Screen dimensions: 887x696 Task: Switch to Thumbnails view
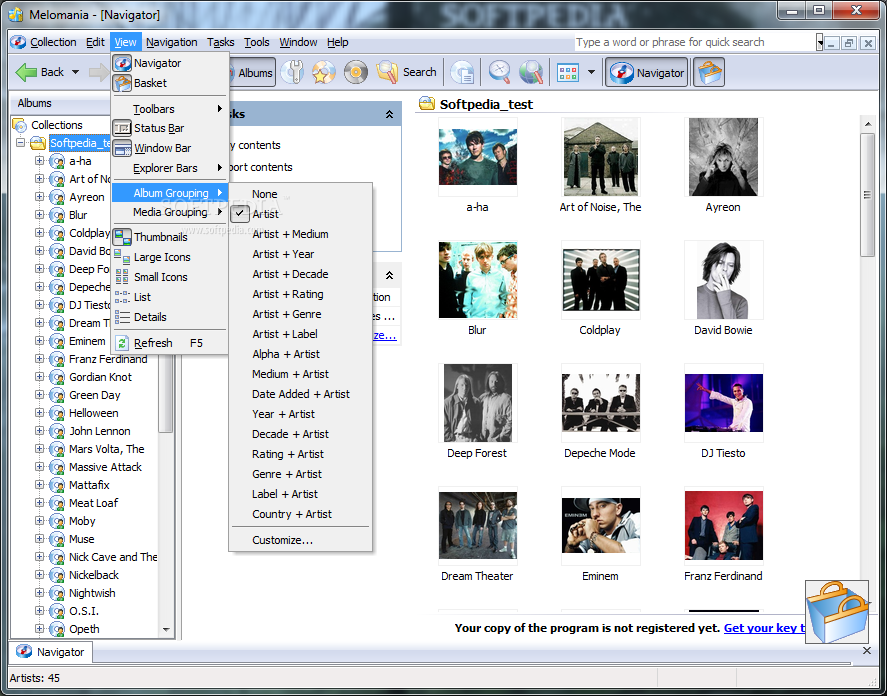(x=170, y=237)
